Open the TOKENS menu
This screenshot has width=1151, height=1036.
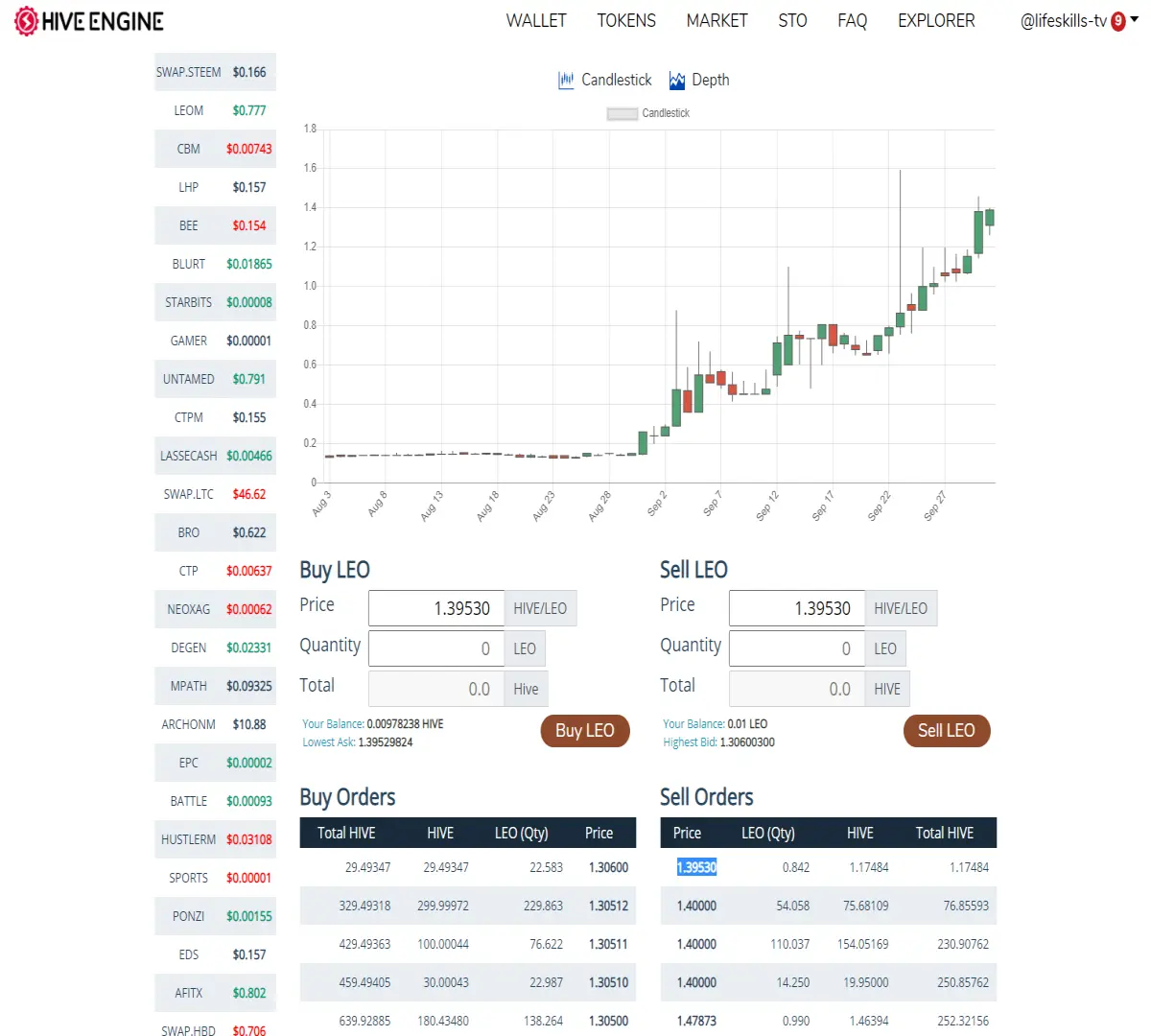coord(626,21)
